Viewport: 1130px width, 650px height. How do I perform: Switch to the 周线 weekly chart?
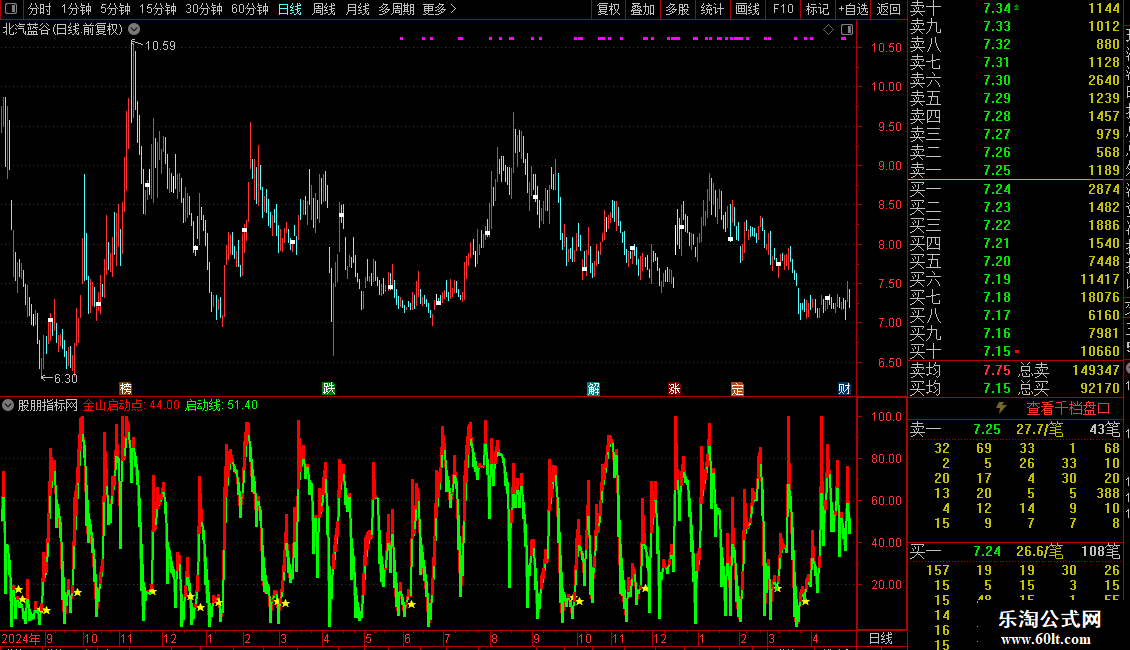(324, 9)
